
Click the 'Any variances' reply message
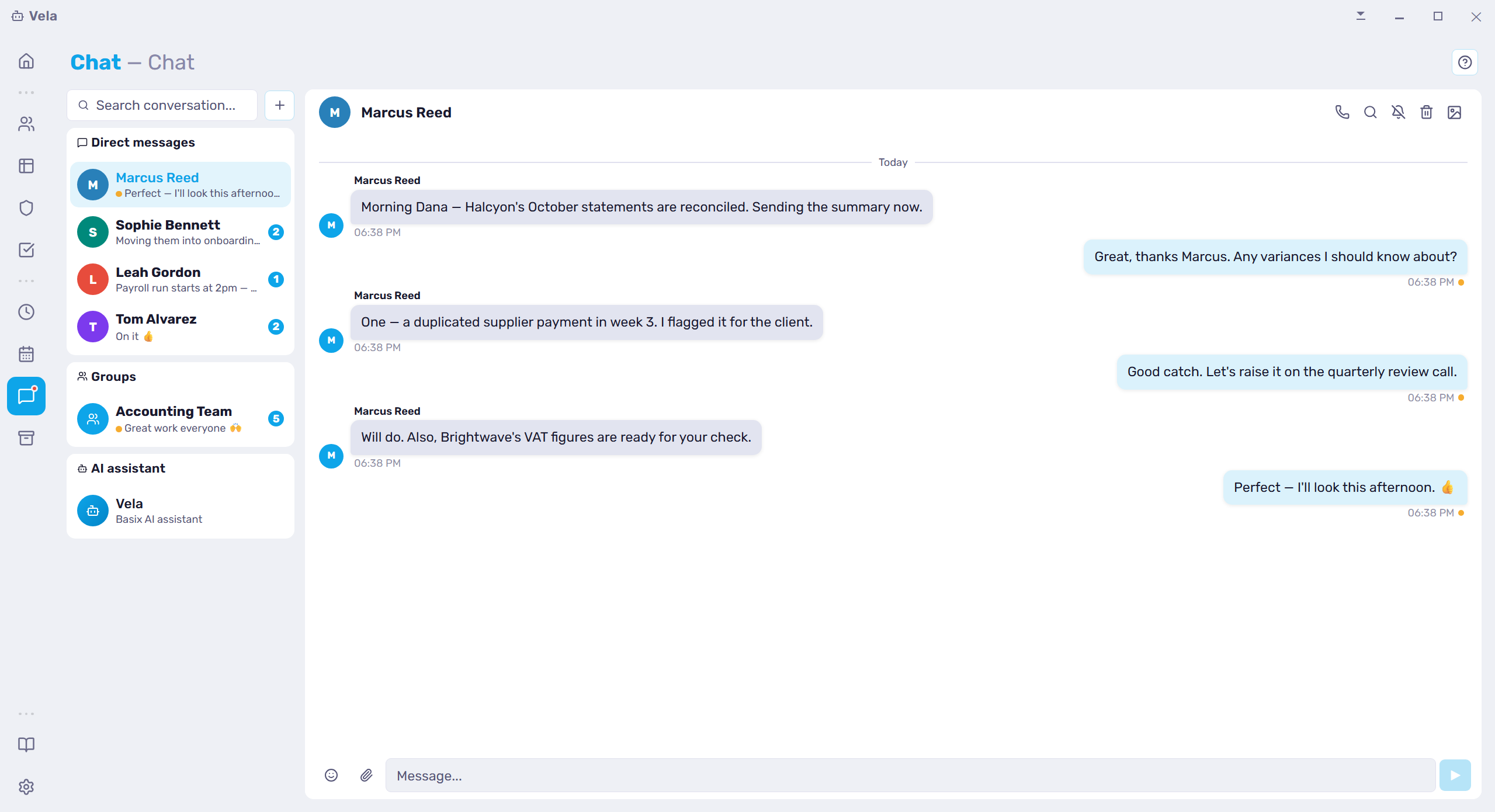click(1275, 256)
